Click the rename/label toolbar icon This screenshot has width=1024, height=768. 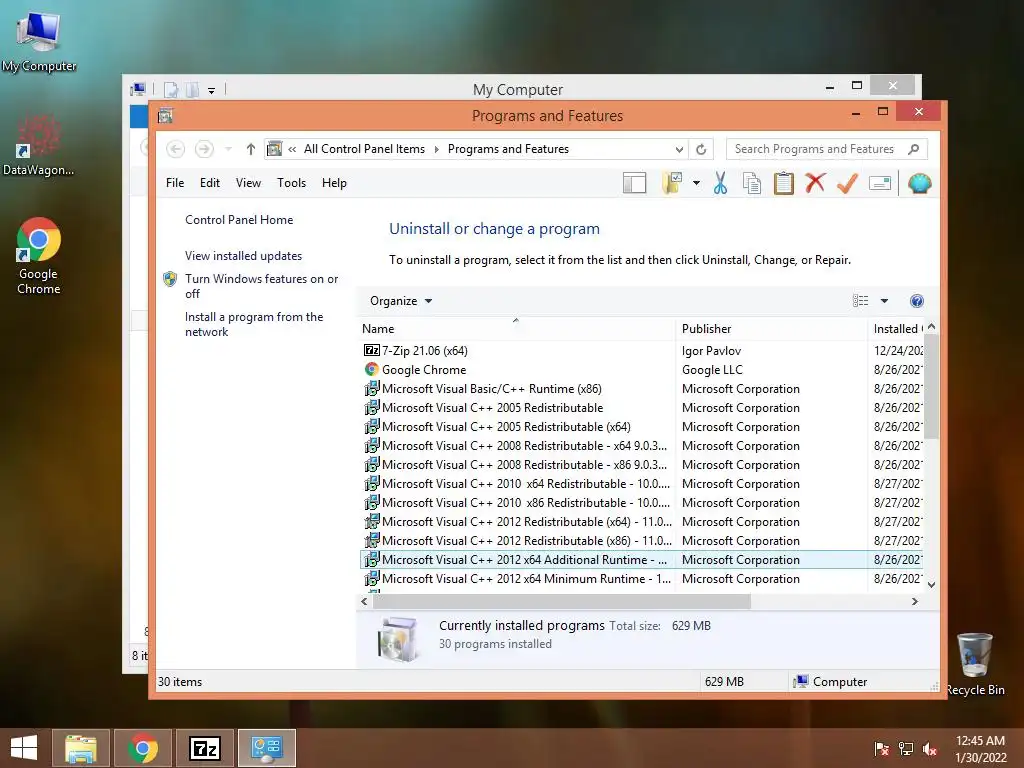(x=880, y=184)
